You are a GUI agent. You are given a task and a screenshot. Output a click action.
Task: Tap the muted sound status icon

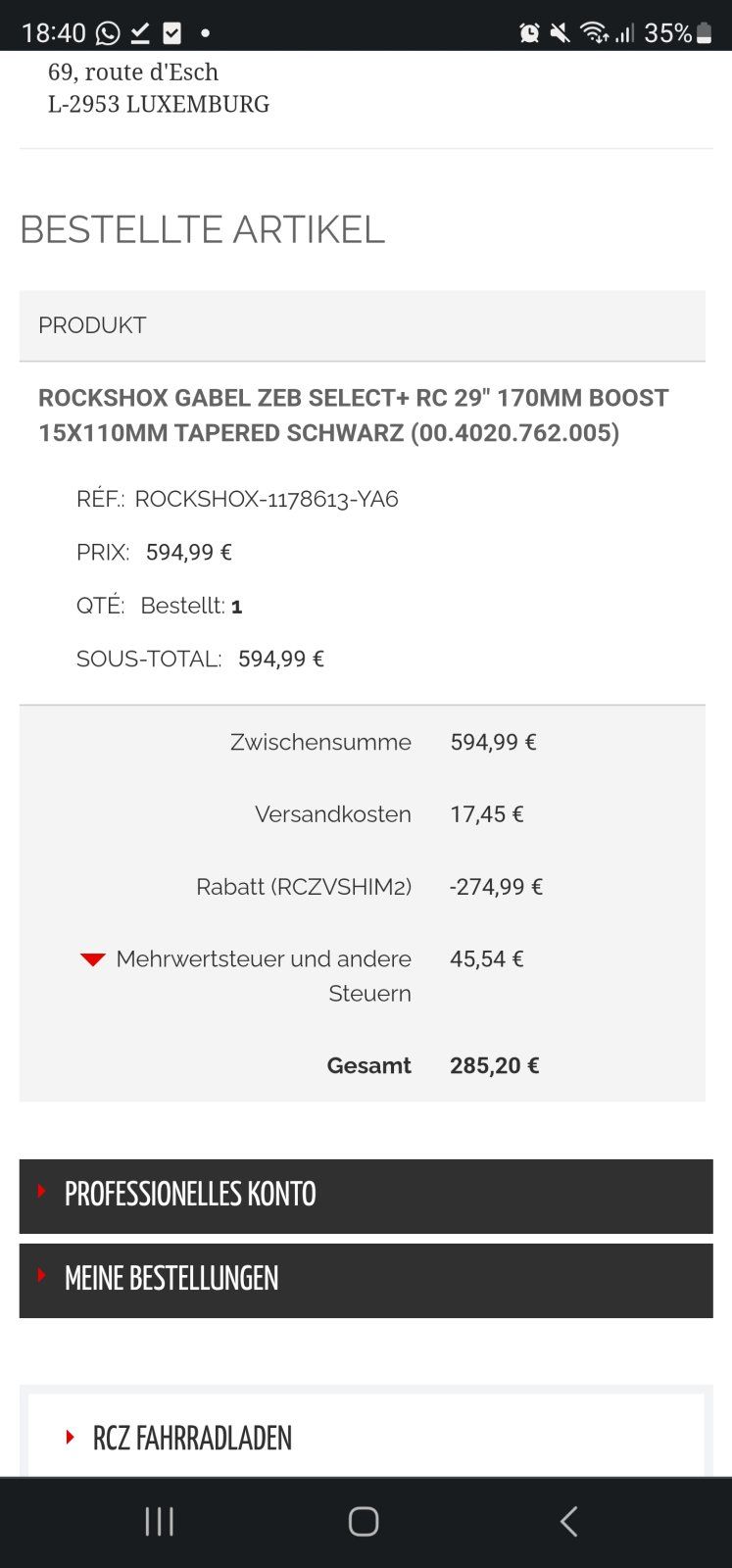click(x=561, y=33)
